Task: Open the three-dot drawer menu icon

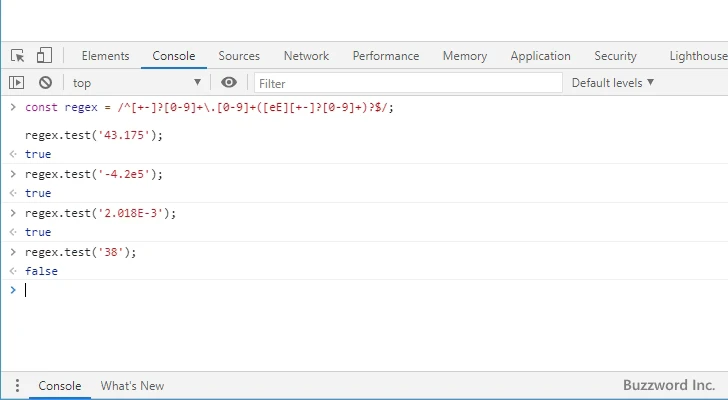Action: pos(17,386)
